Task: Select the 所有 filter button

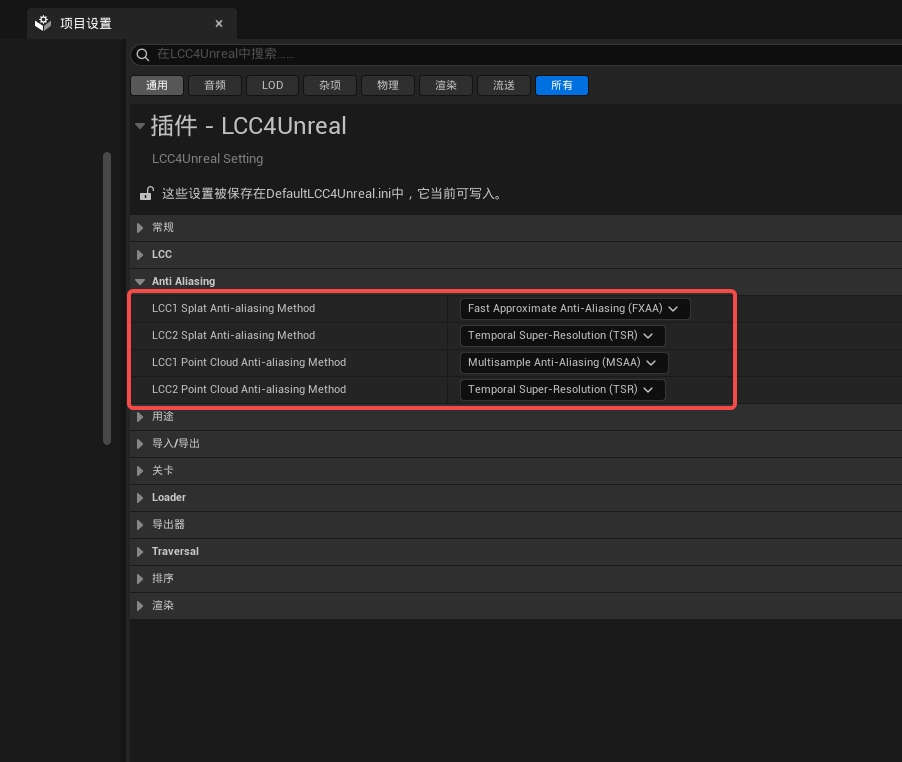Action: (x=562, y=85)
